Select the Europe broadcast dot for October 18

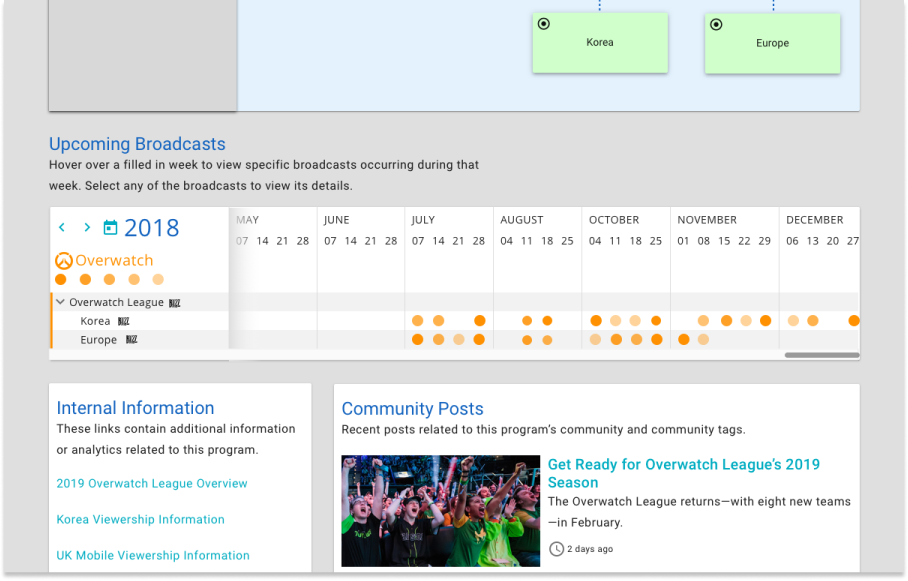click(x=636, y=339)
